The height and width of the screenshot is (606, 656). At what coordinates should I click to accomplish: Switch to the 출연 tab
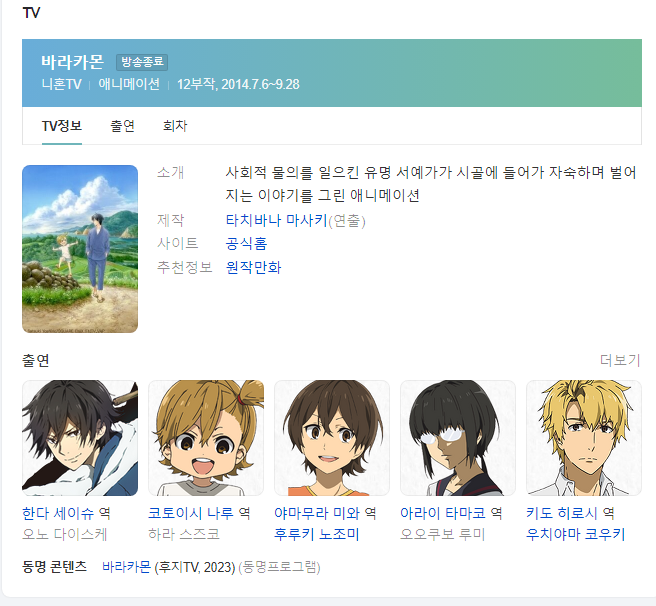click(122, 126)
